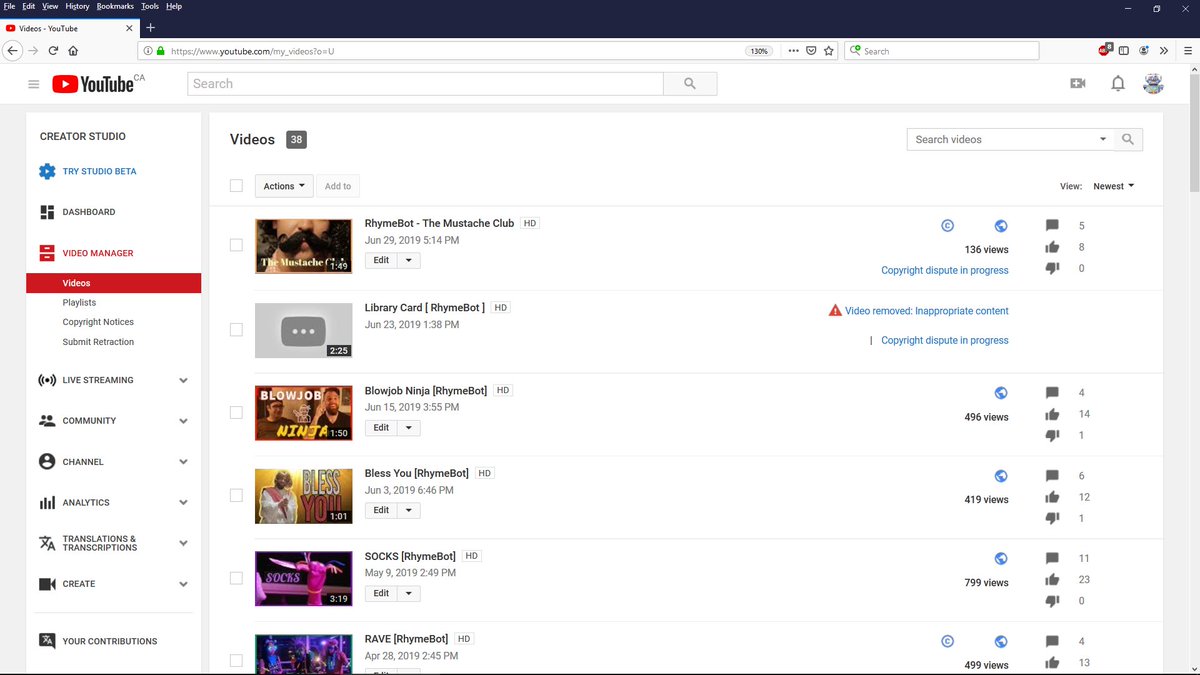Image resolution: width=1200 pixels, height=675 pixels.
Task: Open the Firefox Tools menu
Action: (x=150, y=6)
